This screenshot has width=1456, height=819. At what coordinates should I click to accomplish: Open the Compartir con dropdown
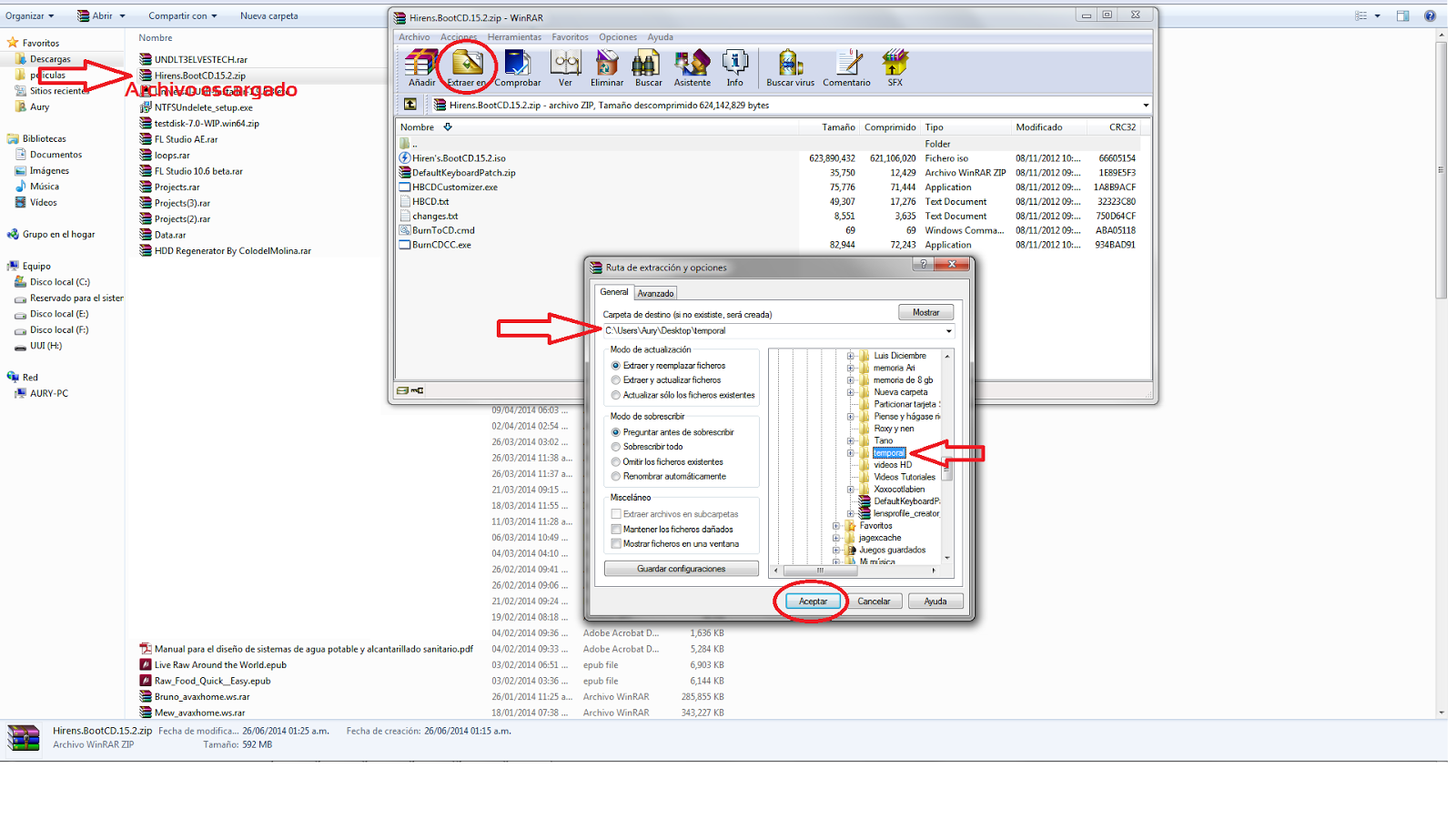(183, 15)
